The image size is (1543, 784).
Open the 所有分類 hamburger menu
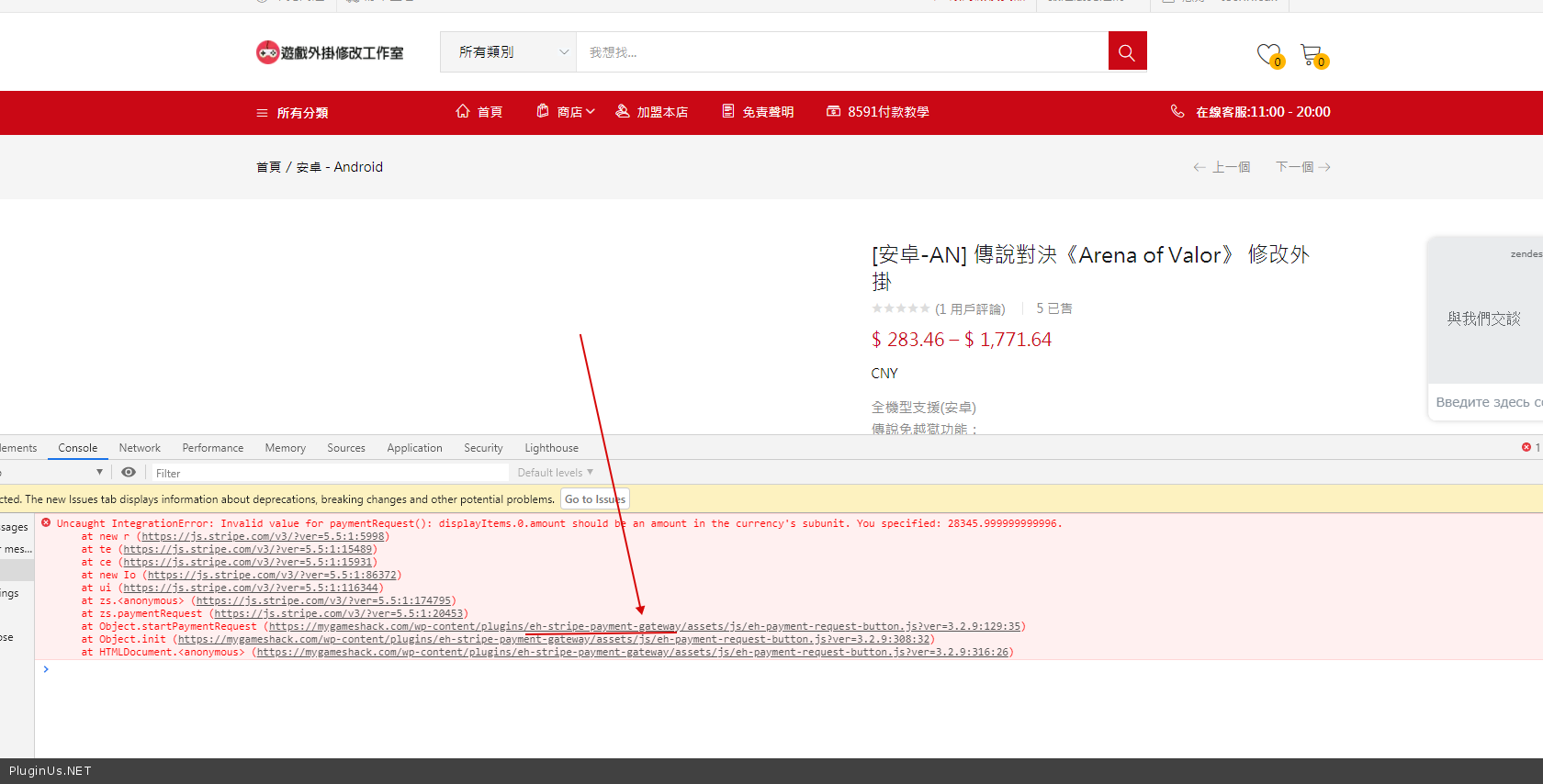292,113
